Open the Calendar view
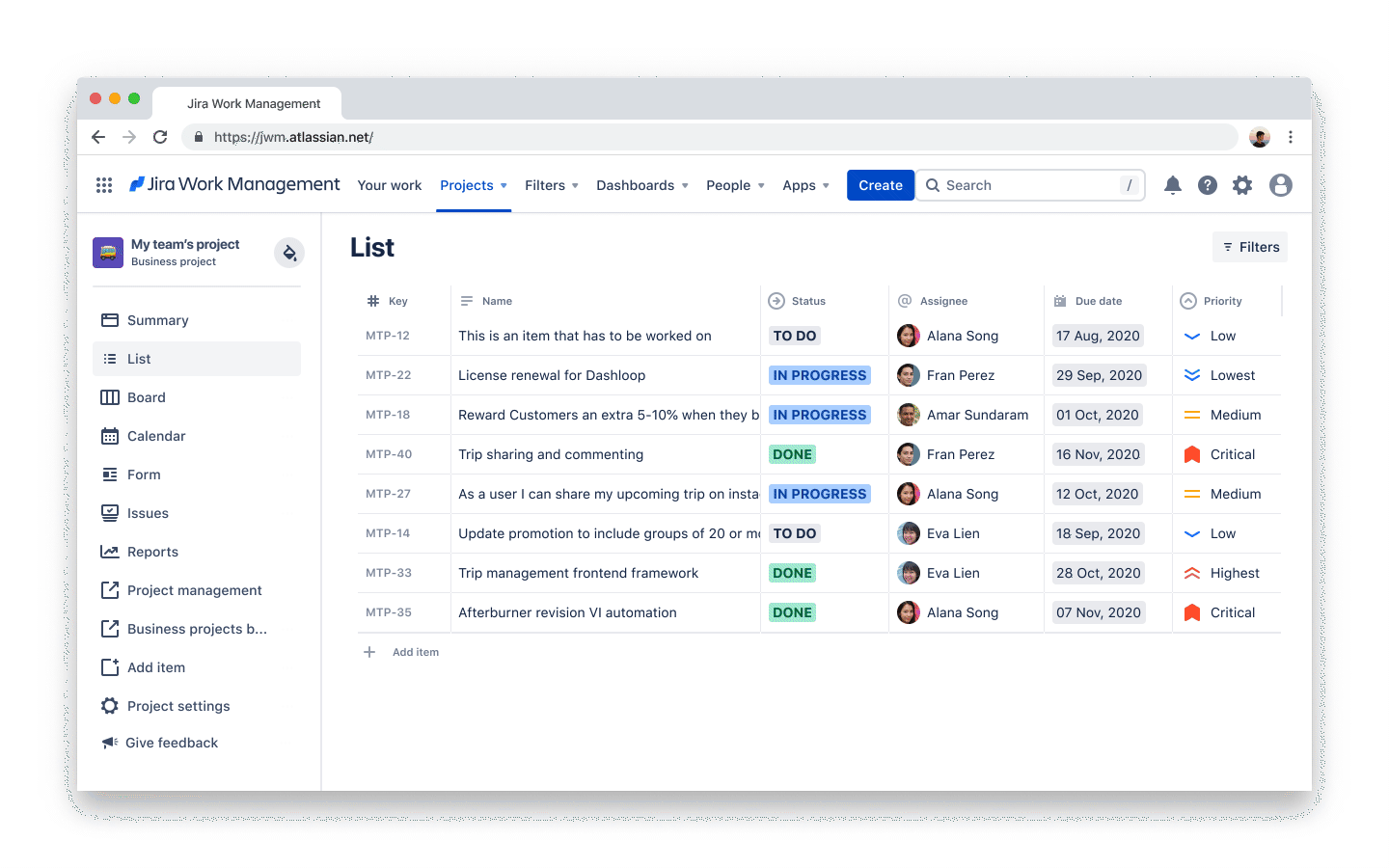The width and height of the screenshot is (1389, 868). pyautogui.click(x=197, y=436)
